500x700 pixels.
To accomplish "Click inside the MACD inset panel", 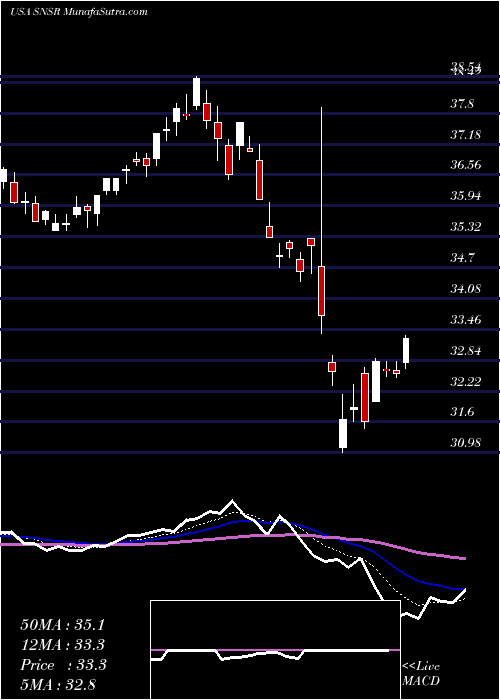I will click(x=275, y=650).
